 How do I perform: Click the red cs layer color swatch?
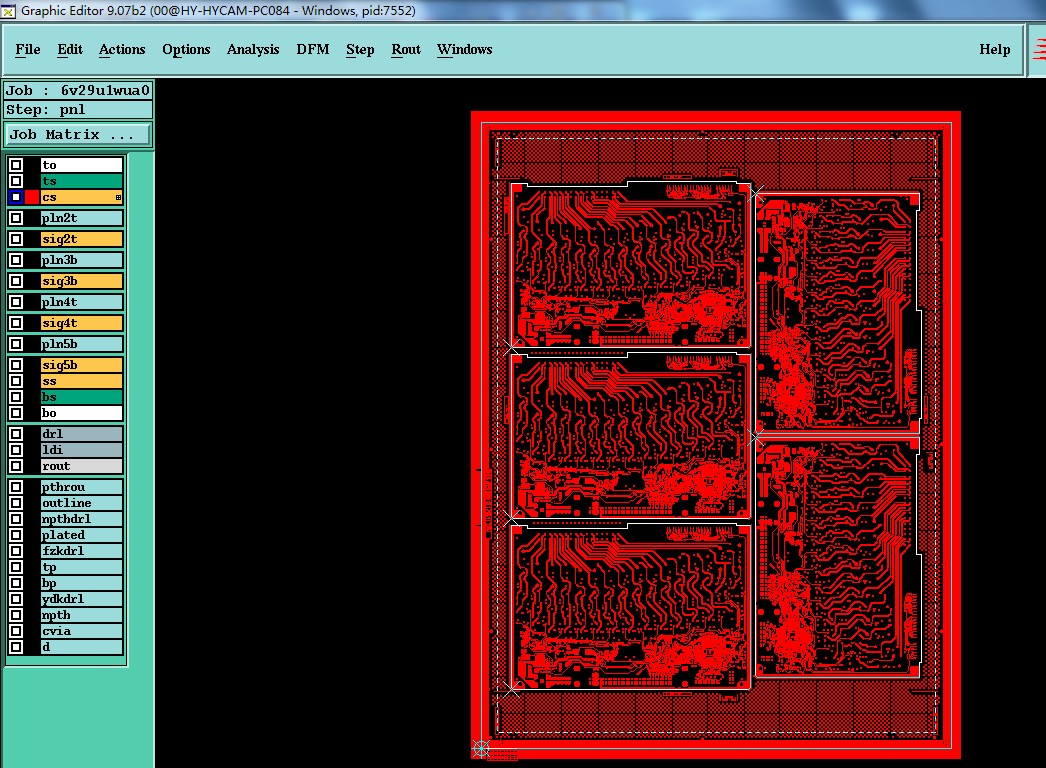[x=32, y=197]
